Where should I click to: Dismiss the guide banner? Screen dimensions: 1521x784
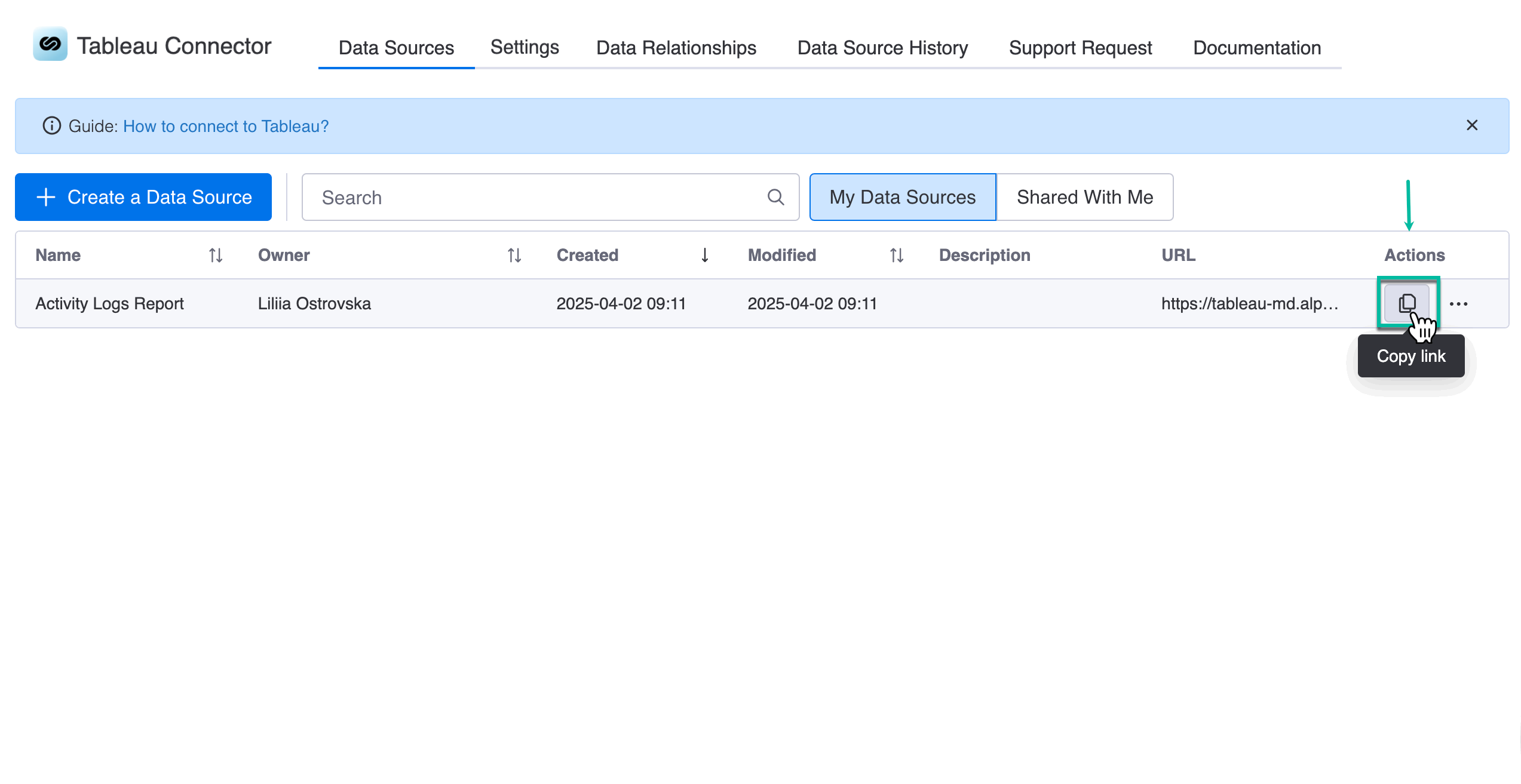tap(1472, 125)
